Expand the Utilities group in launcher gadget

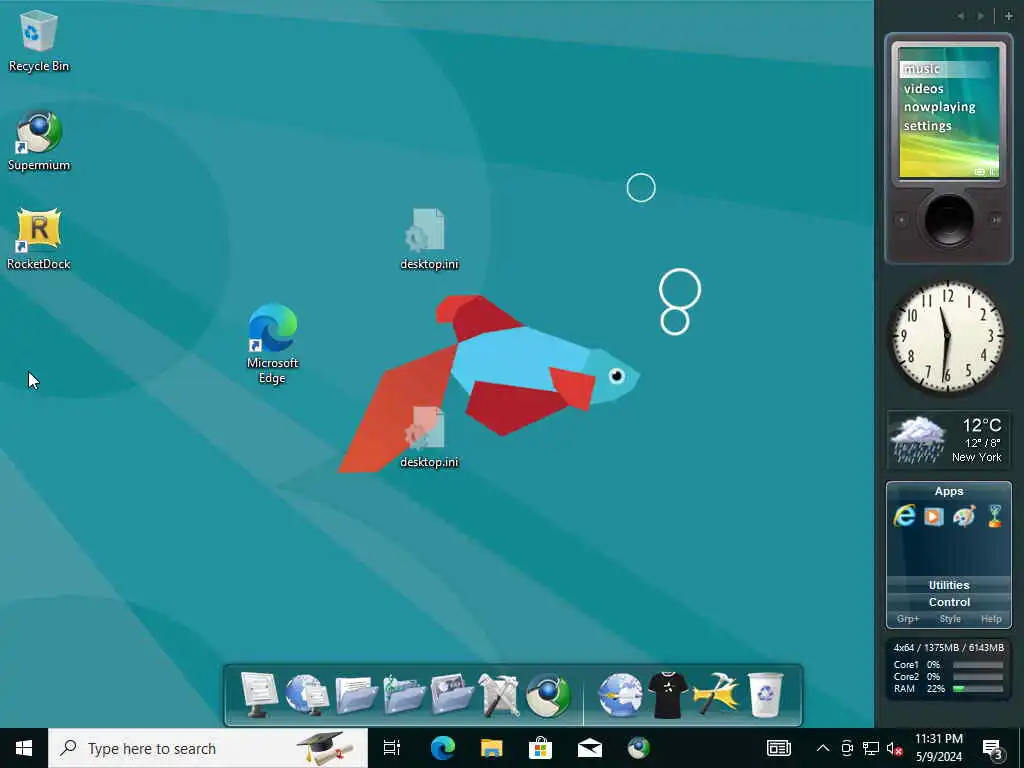point(949,585)
